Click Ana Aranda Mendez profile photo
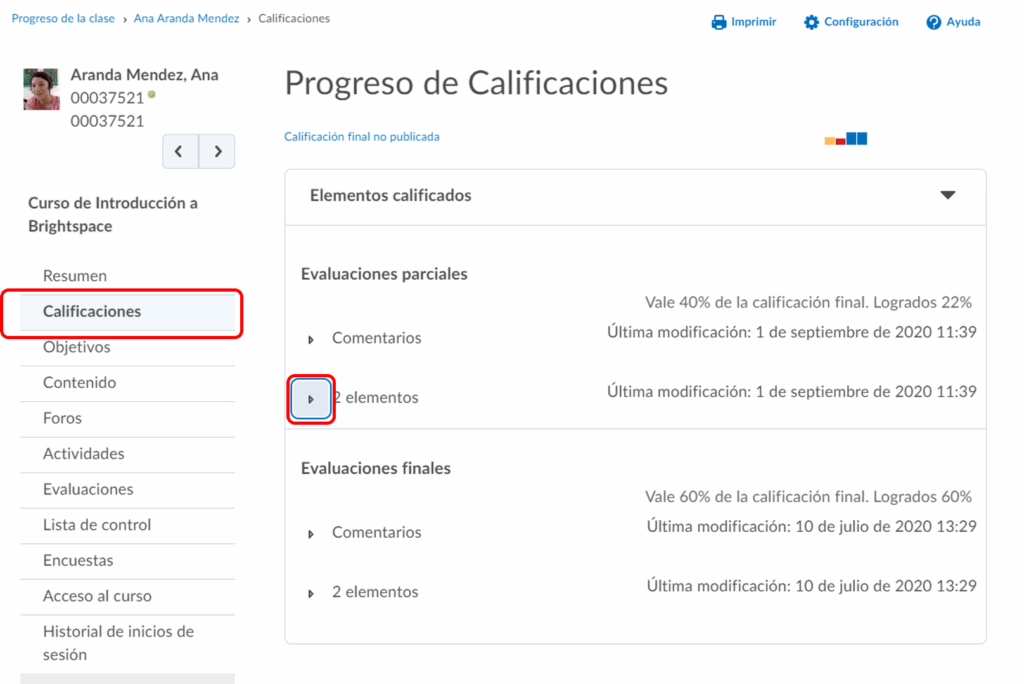Screen dimensions: 1024x684 (x=41, y=89)
